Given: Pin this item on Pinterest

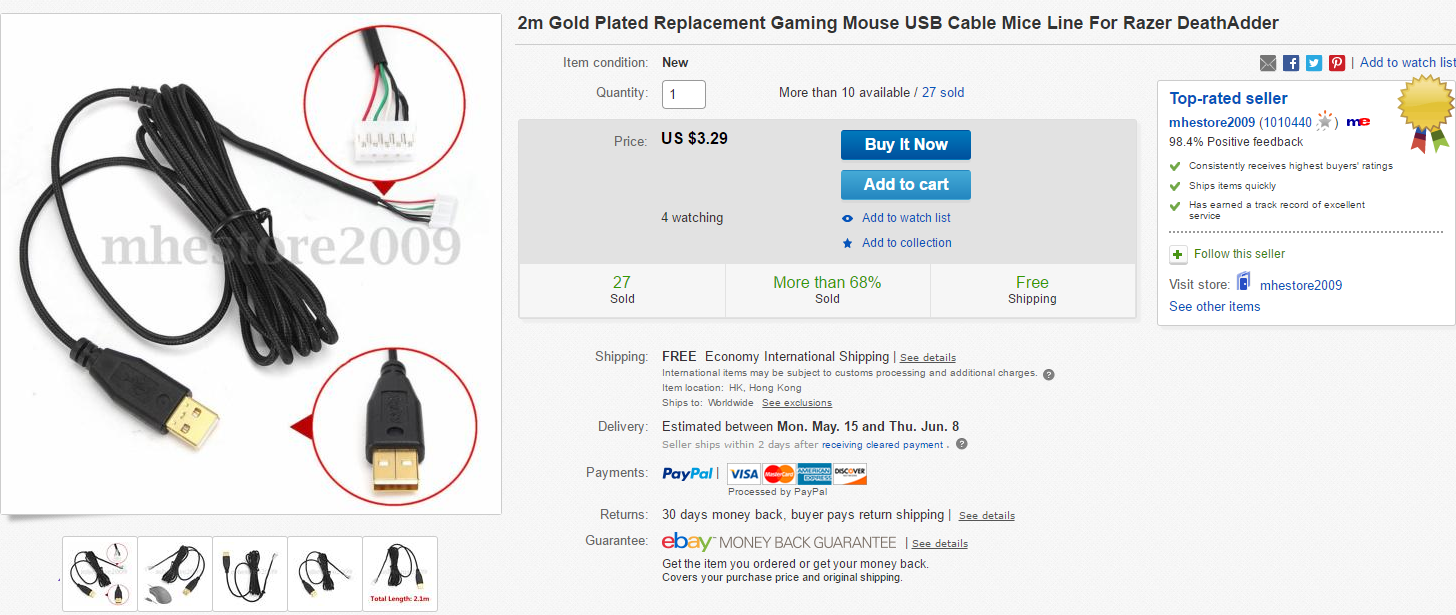Looking at the screenshot, I should [x=1337, y=63].
